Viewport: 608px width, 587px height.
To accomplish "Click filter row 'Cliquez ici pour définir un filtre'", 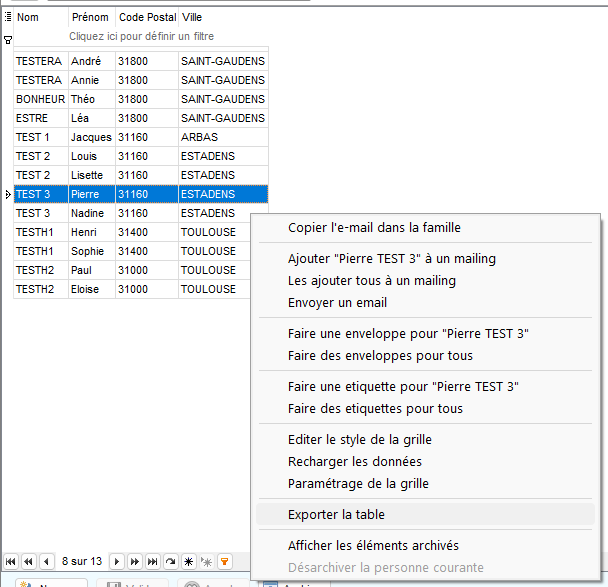I will click(x=140, y=36).
